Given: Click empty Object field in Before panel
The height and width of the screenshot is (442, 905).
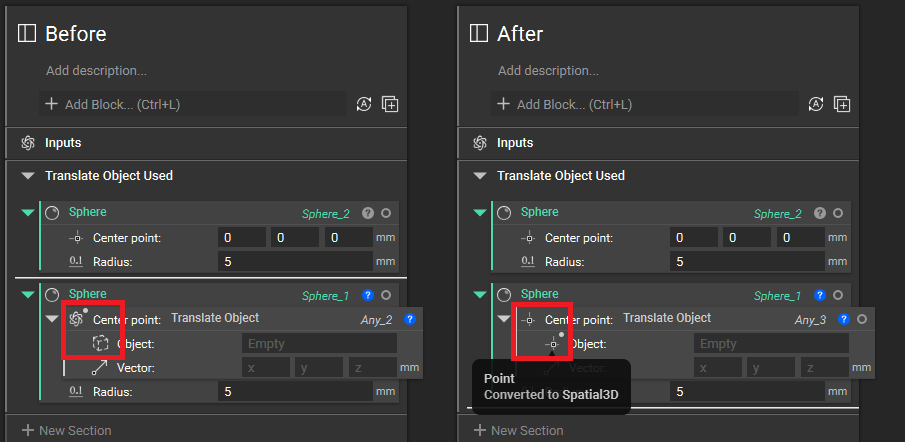Looking at the screenshot, I should pos(319,343).
